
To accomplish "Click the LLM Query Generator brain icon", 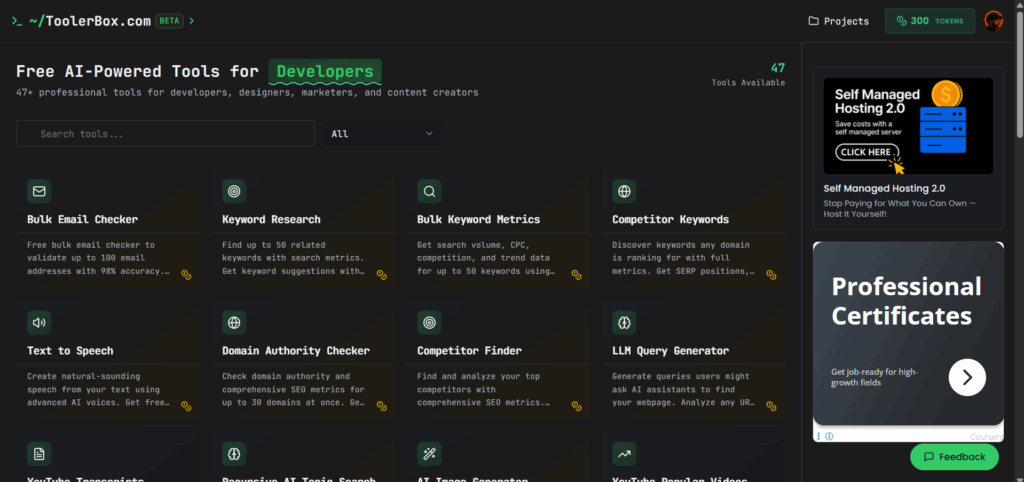I will pyautogui.click(x=624, y=323).
